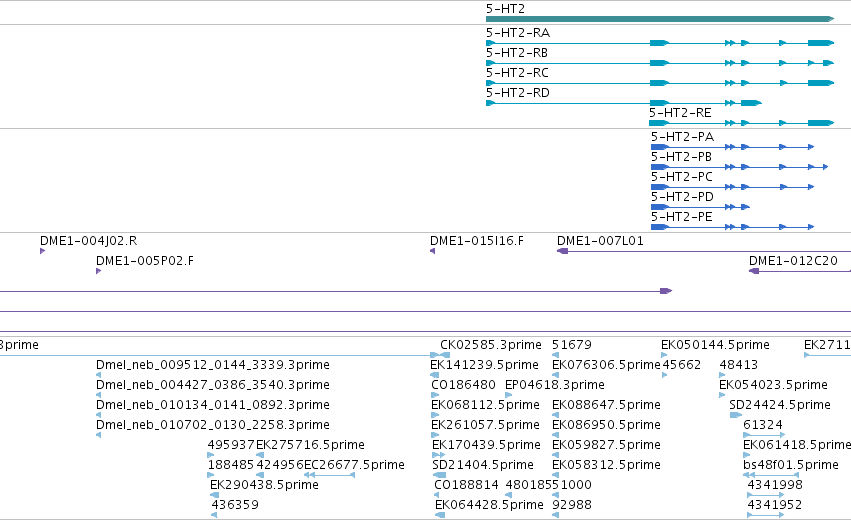The width and height of the screenshot is (851, 520).
Task: Click the DME1-007L01 purple arrowhead
Action: [x=562, y=251]
